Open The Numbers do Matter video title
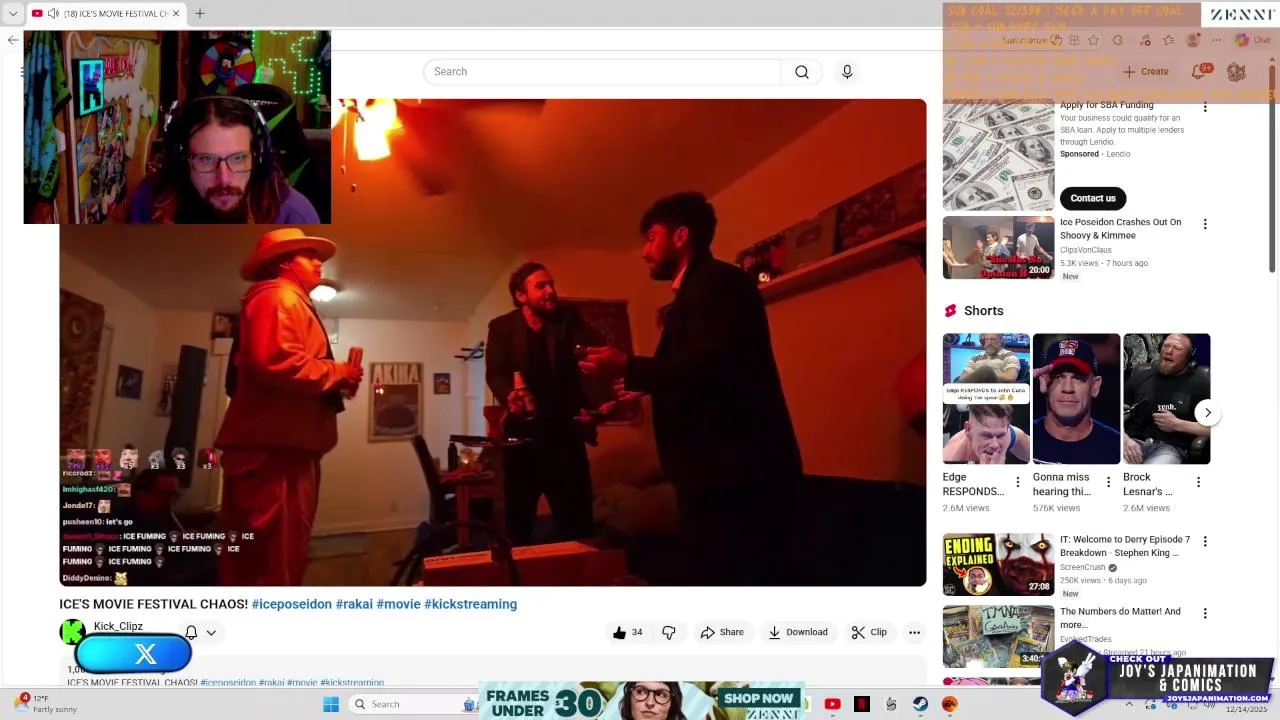 click(1120, 618)
